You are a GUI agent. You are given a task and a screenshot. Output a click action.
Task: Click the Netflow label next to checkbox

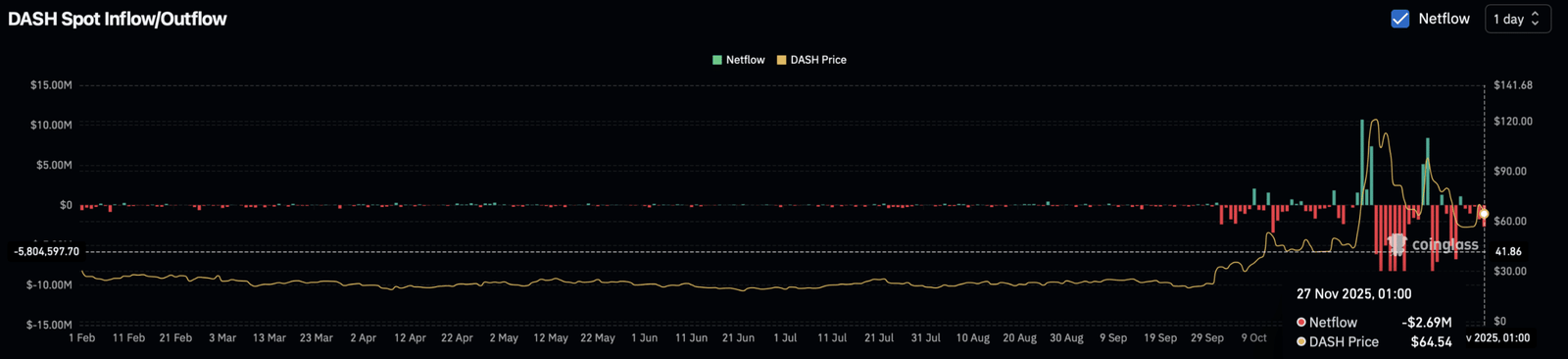(1444, 19)
